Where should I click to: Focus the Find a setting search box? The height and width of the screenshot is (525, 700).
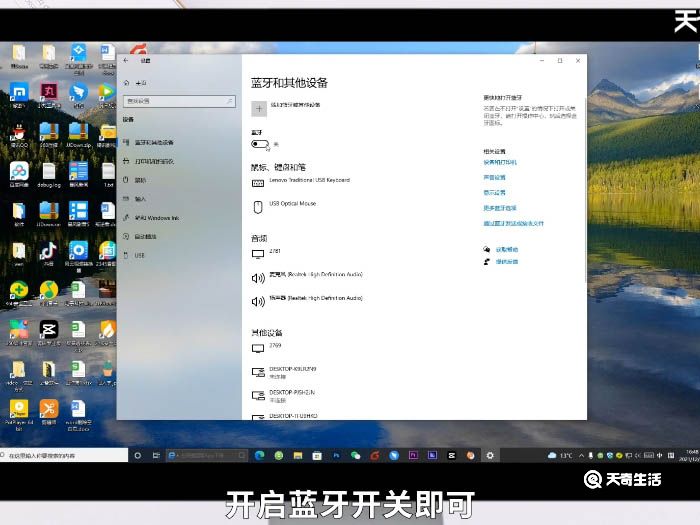(179, 101)
